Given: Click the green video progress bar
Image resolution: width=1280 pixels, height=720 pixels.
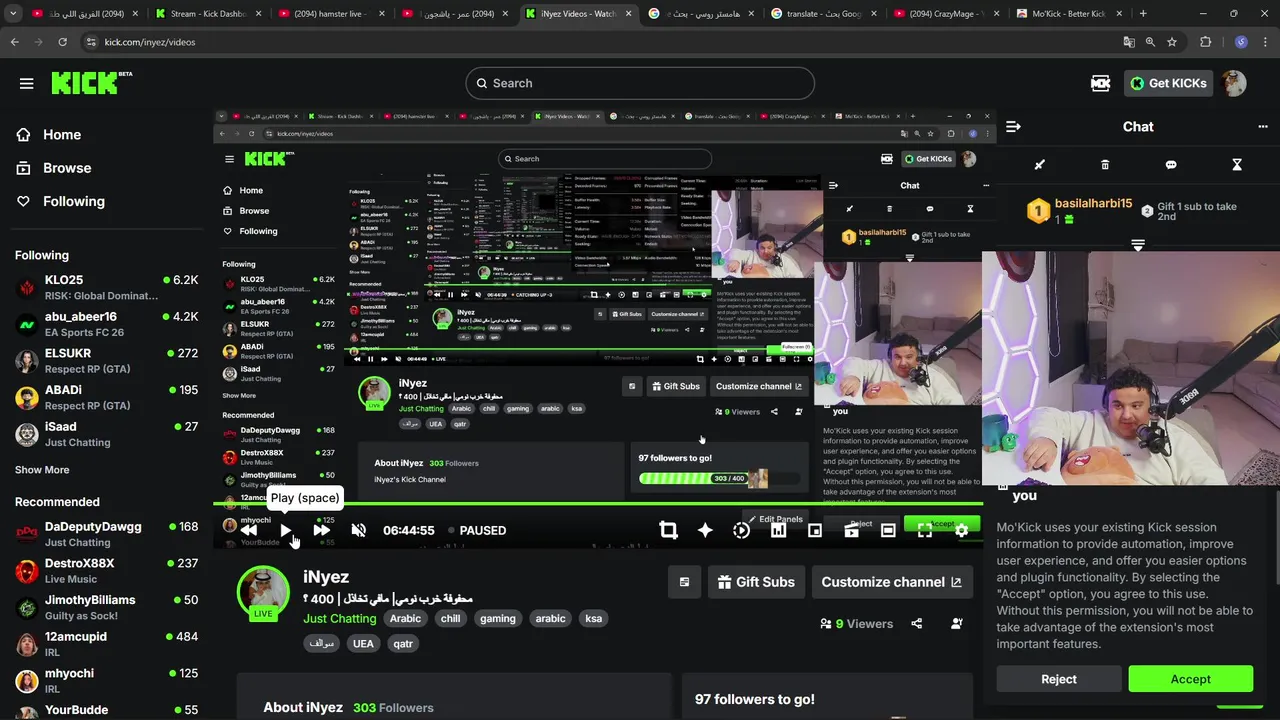Looking at the screenshot, I should [598, 504].
